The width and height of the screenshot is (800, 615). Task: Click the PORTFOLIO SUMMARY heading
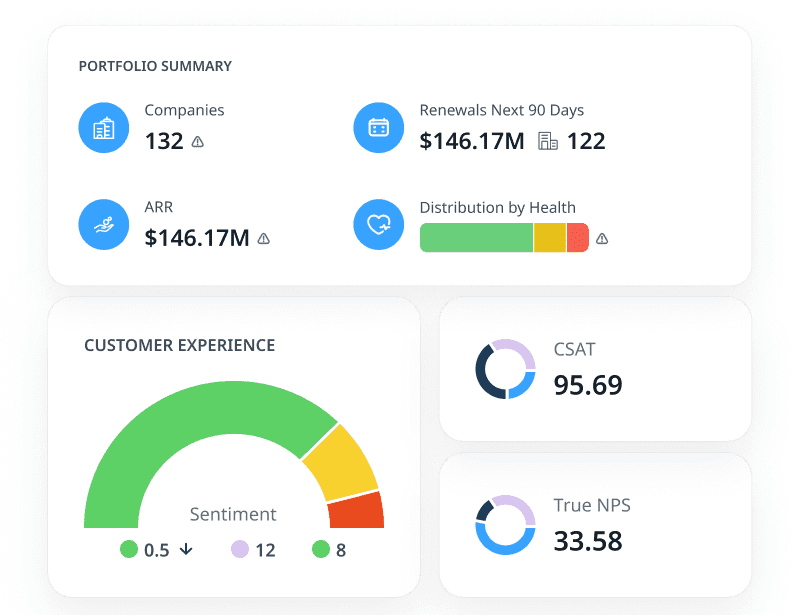[x=155, y=66]
